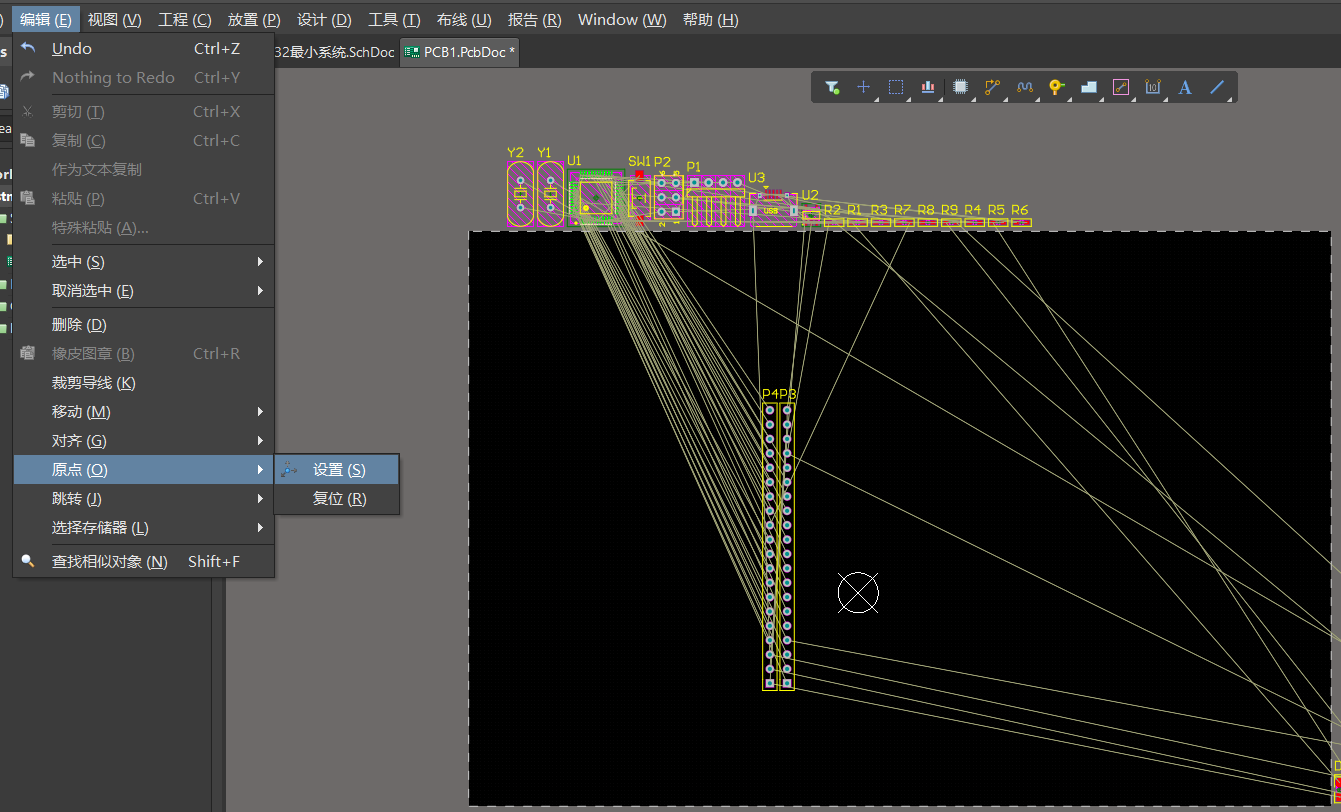Click the place via icon
This screenshot has width=1341, height=812.
pyautogui.click(x=1056, y=88)
